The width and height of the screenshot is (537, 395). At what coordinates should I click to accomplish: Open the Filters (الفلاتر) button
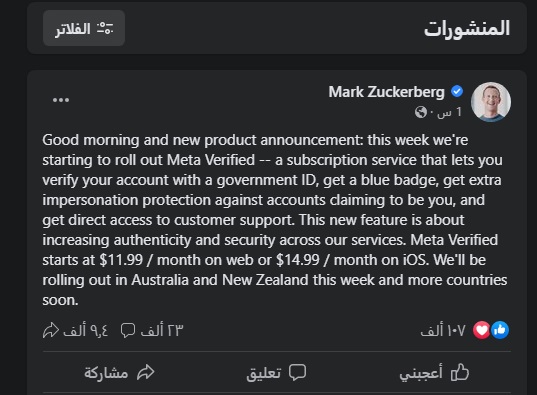(84, 28)
